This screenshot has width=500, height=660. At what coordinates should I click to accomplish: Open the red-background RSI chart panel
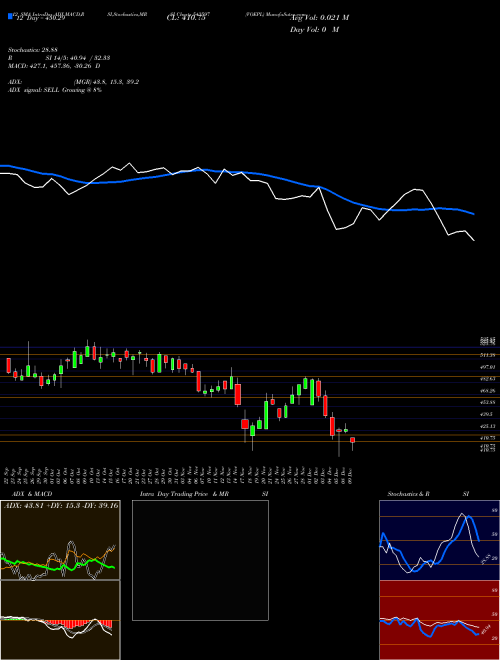(439, 620)
